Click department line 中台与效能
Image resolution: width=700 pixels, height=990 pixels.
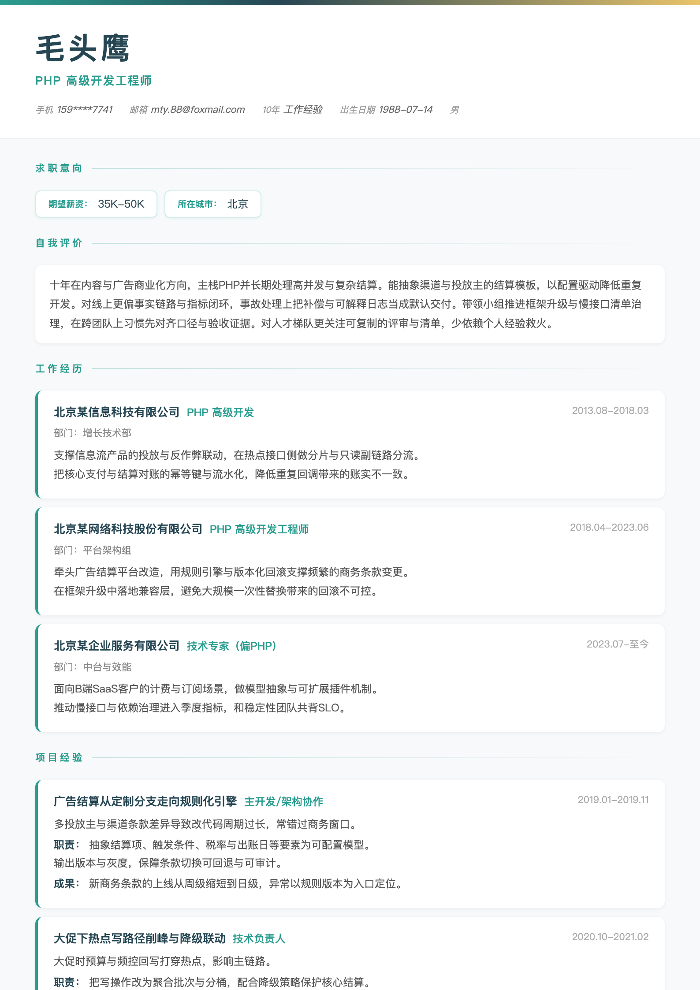[x=92, y=667]
